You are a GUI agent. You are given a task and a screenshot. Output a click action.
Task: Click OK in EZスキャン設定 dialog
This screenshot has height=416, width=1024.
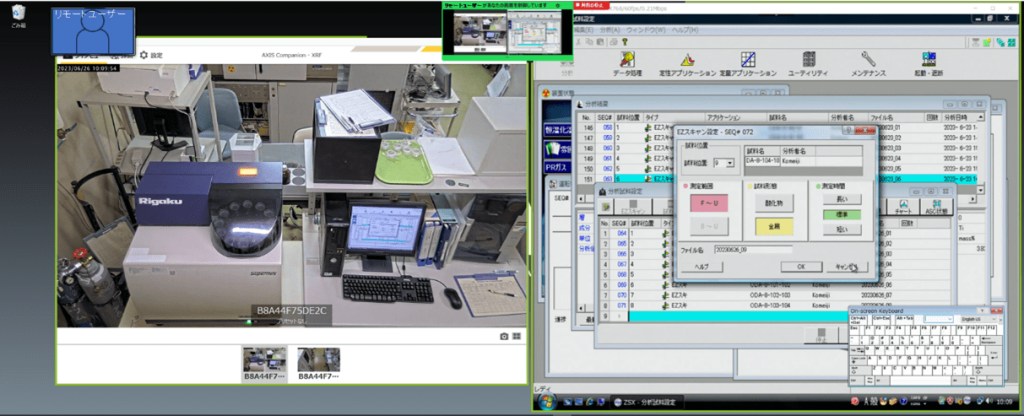pyautogui.click(x=801, y=266)
